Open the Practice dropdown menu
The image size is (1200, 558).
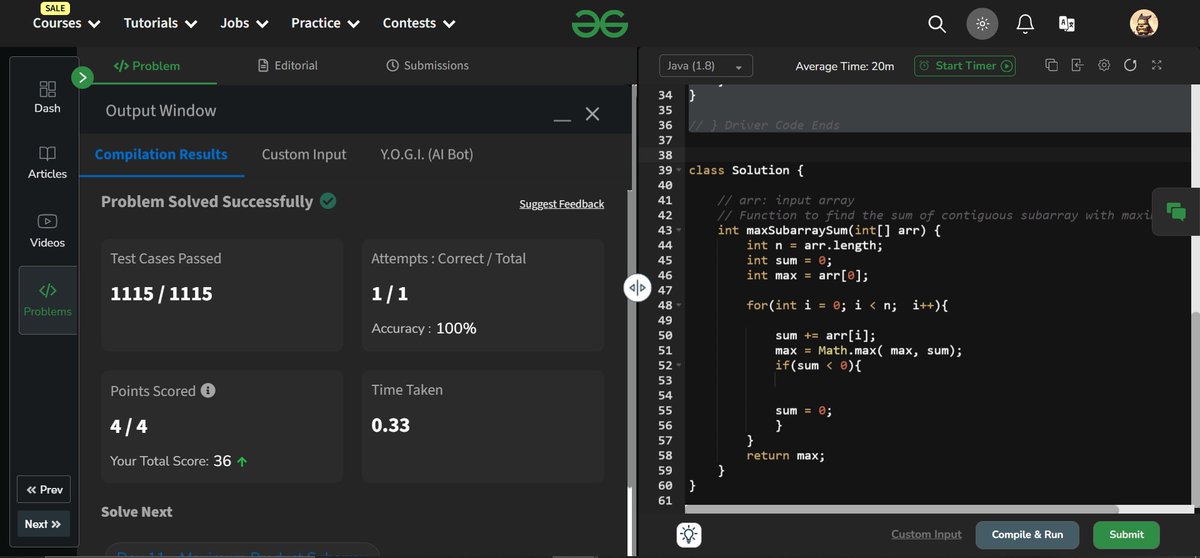325,22
